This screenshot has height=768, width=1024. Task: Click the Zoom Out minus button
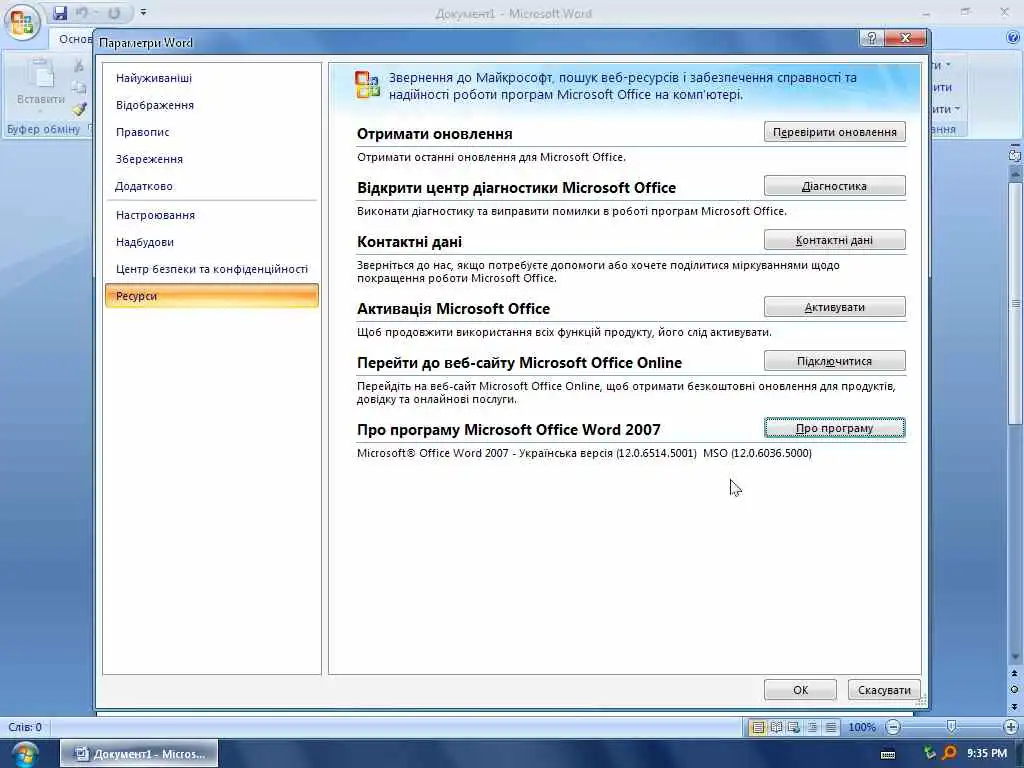click(x=893, y=727)
